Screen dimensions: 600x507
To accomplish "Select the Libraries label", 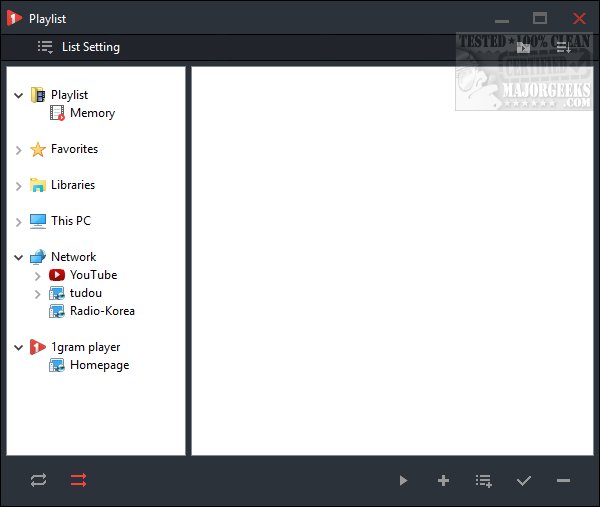I will pyautogui.click(x=73, y=185).
